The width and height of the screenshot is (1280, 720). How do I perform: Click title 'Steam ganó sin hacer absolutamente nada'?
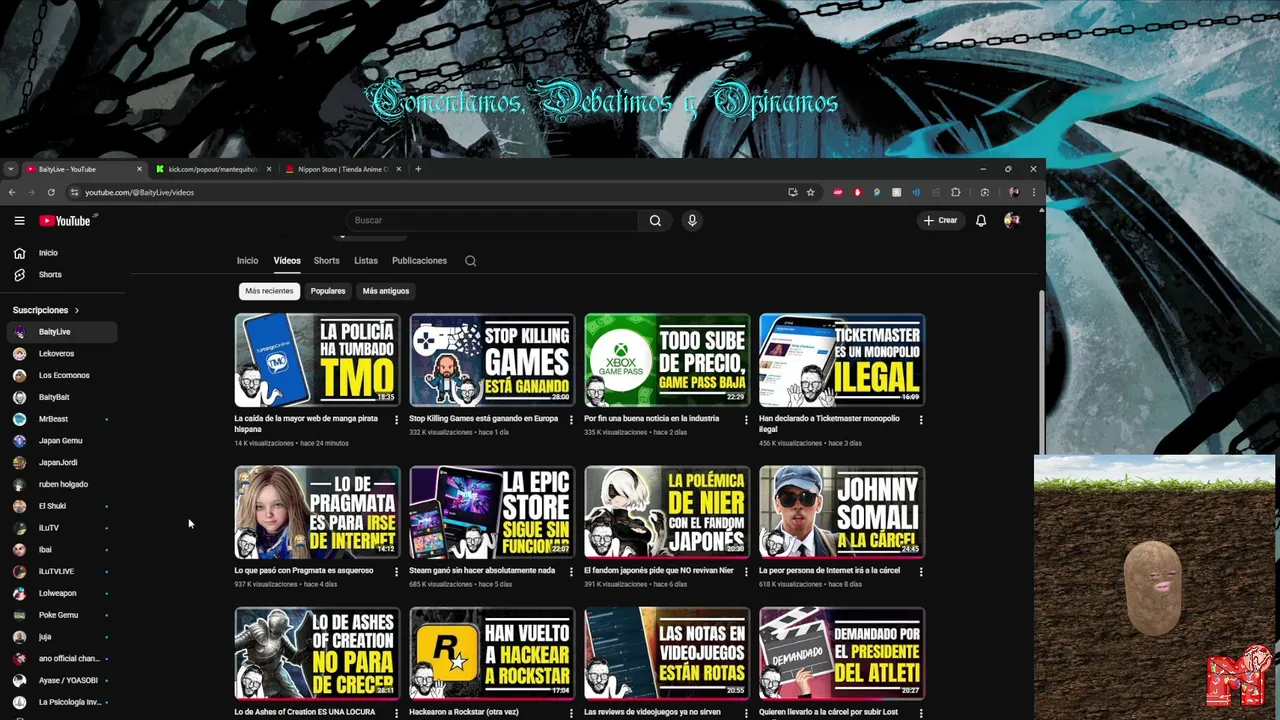(482, 571)
